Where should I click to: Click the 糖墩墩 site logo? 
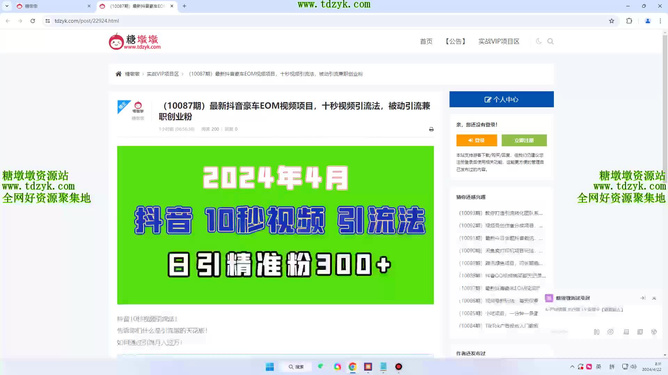(x=135, y=42)
